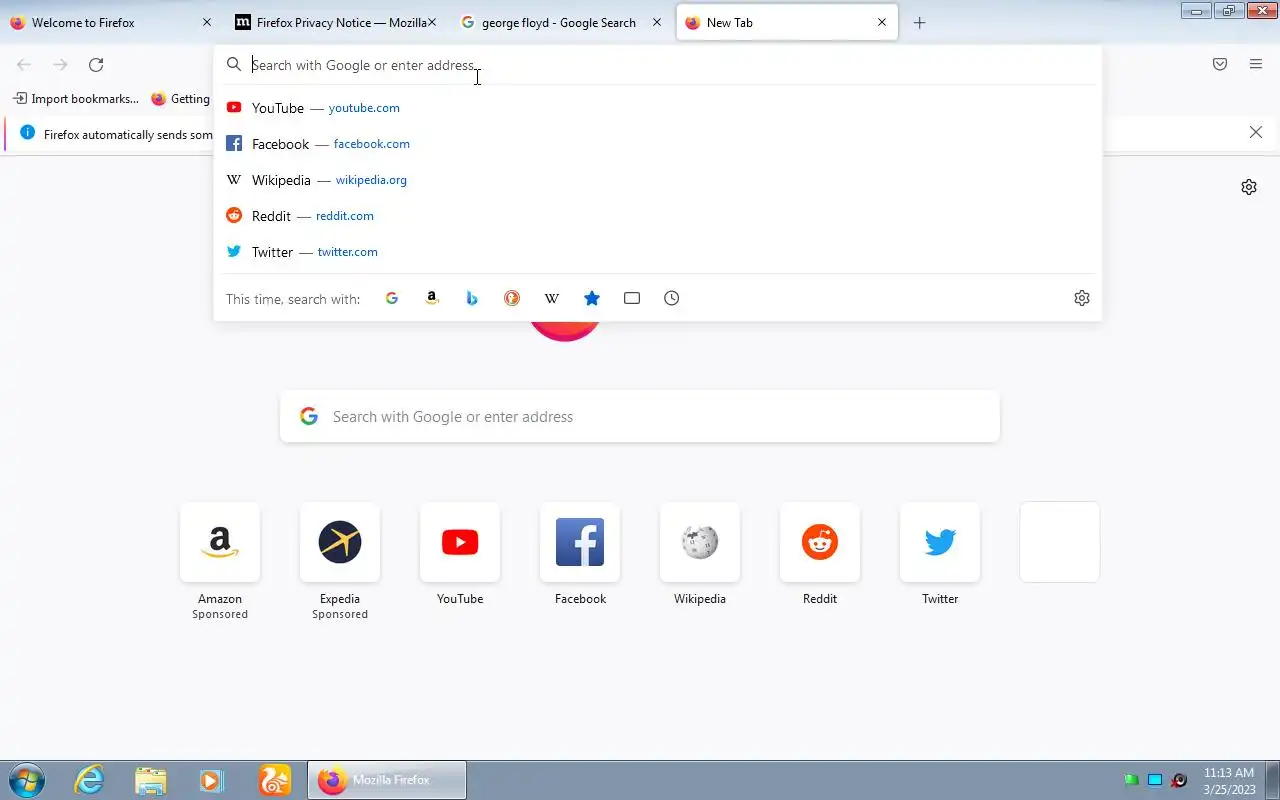Choose Twitter suggestion in address dropdown
The height and width of the screenshot is (800, 1280).
(x=658, y=252)
